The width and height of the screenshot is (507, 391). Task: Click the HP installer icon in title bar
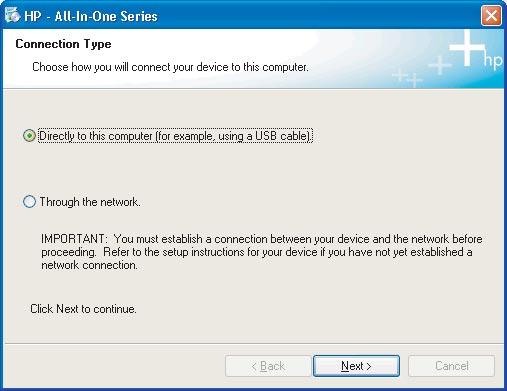point(12,15)
